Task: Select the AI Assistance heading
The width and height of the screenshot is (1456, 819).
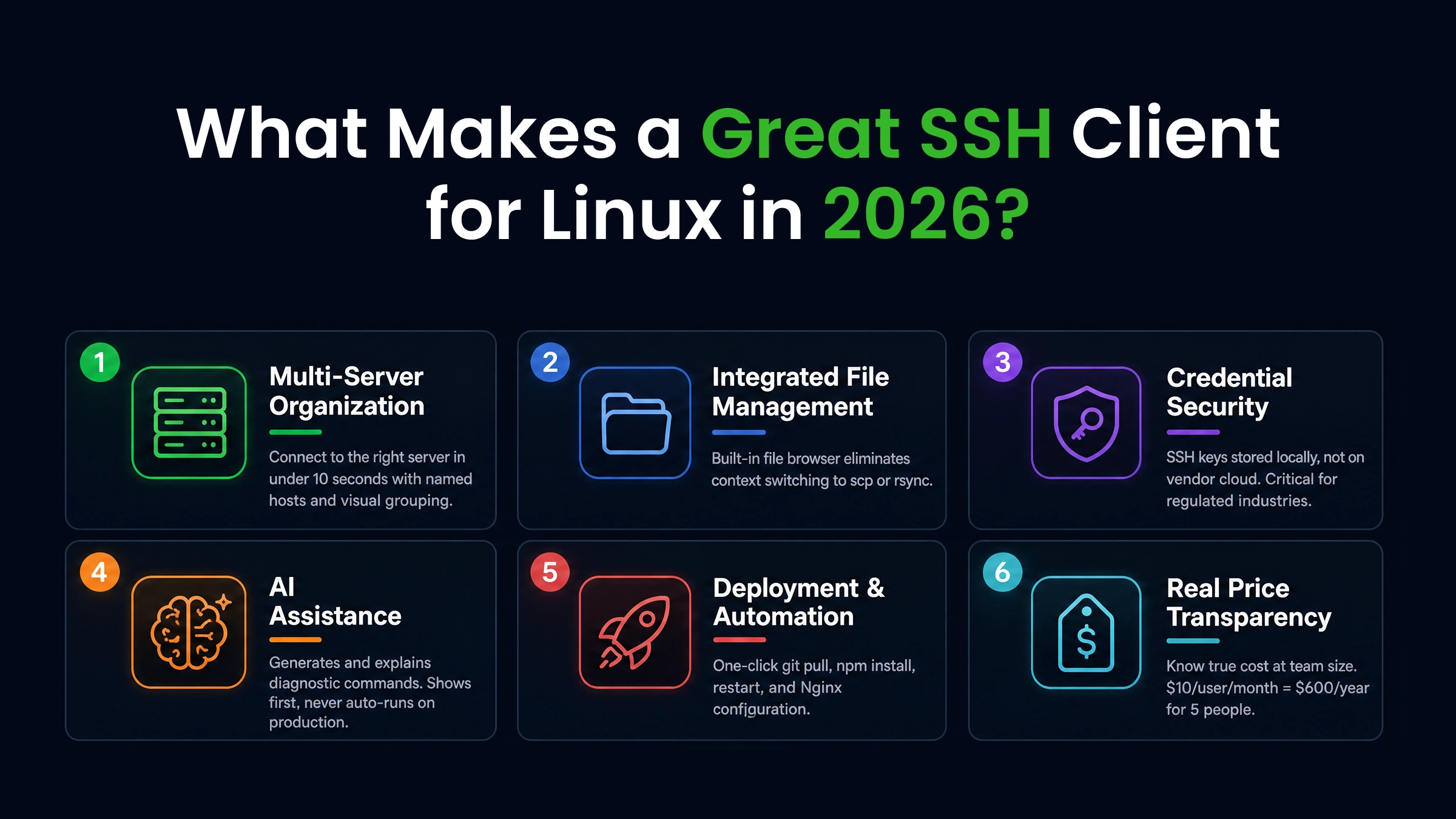Action: point(335,601)
